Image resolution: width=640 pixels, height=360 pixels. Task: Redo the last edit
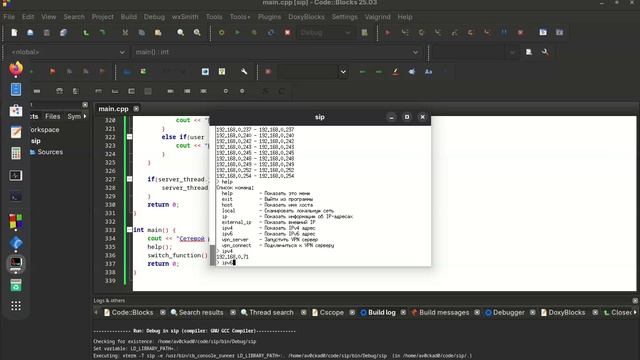(x=102, y=33)
